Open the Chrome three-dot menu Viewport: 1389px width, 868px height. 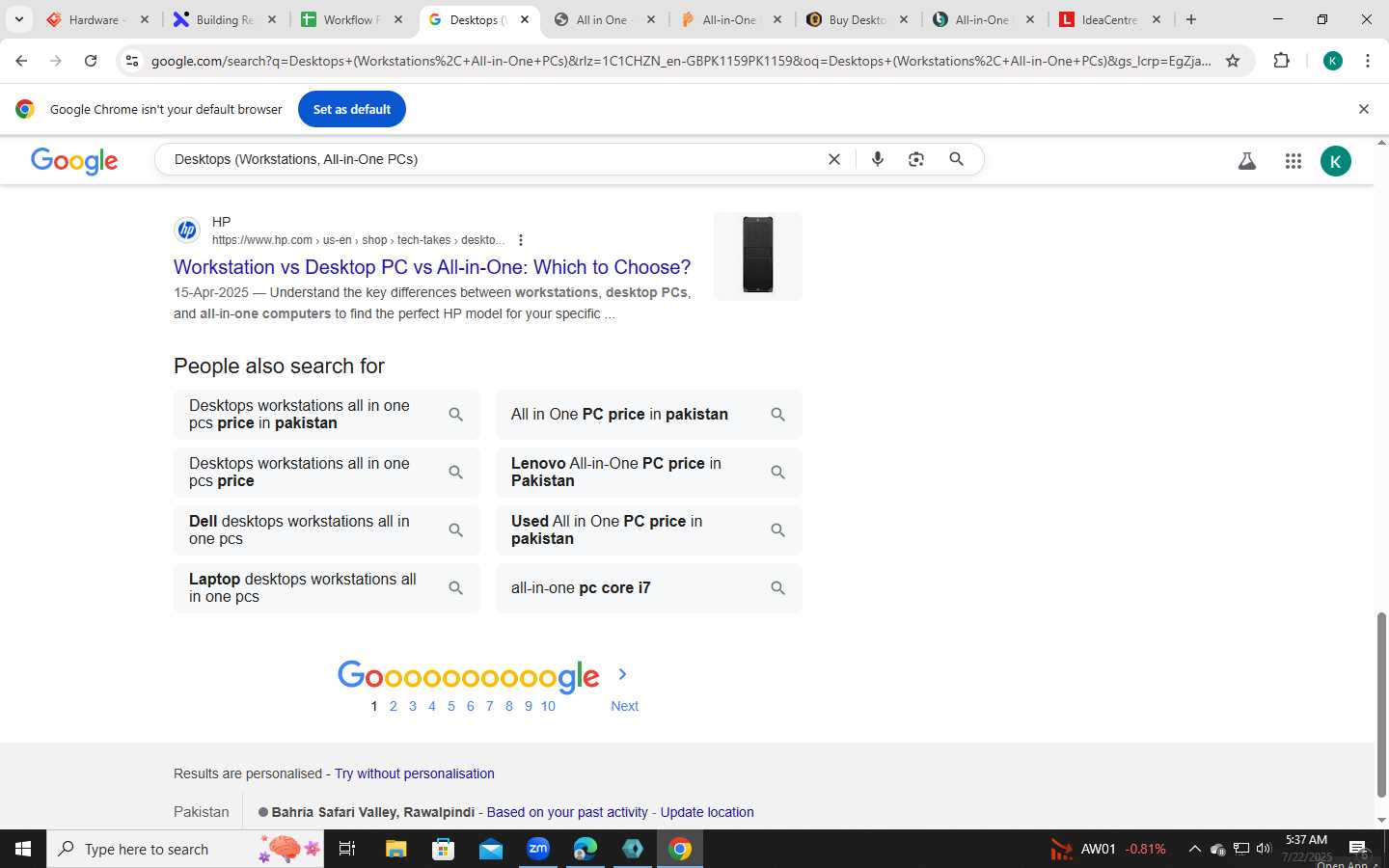point(1368,61)
